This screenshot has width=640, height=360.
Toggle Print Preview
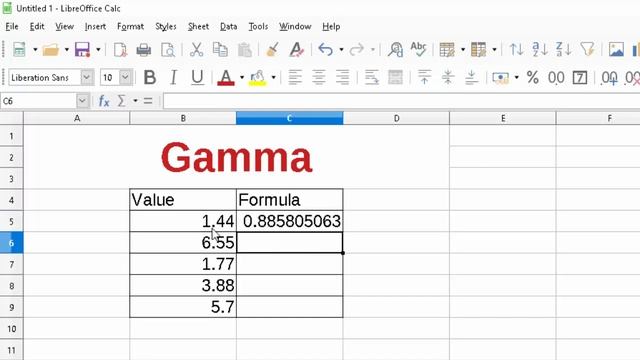[168, 50]
